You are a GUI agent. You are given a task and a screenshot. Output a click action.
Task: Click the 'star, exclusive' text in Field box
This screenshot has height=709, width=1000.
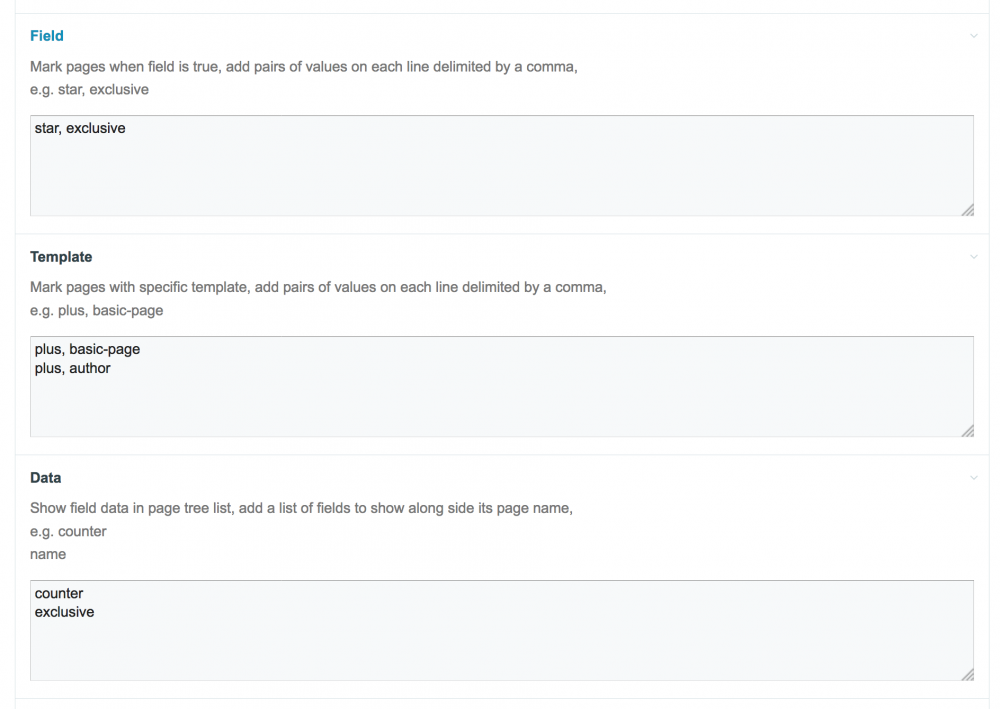point(80,129)
